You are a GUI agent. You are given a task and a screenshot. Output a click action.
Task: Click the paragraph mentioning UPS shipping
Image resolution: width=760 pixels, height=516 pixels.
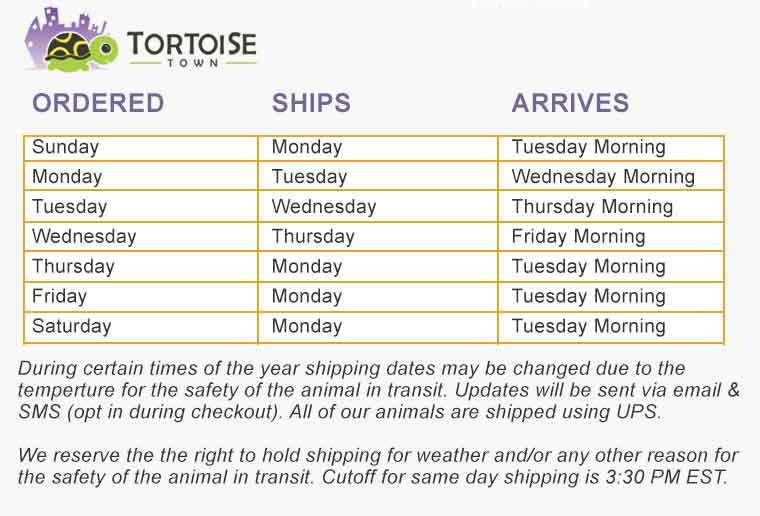coord(379,390)
